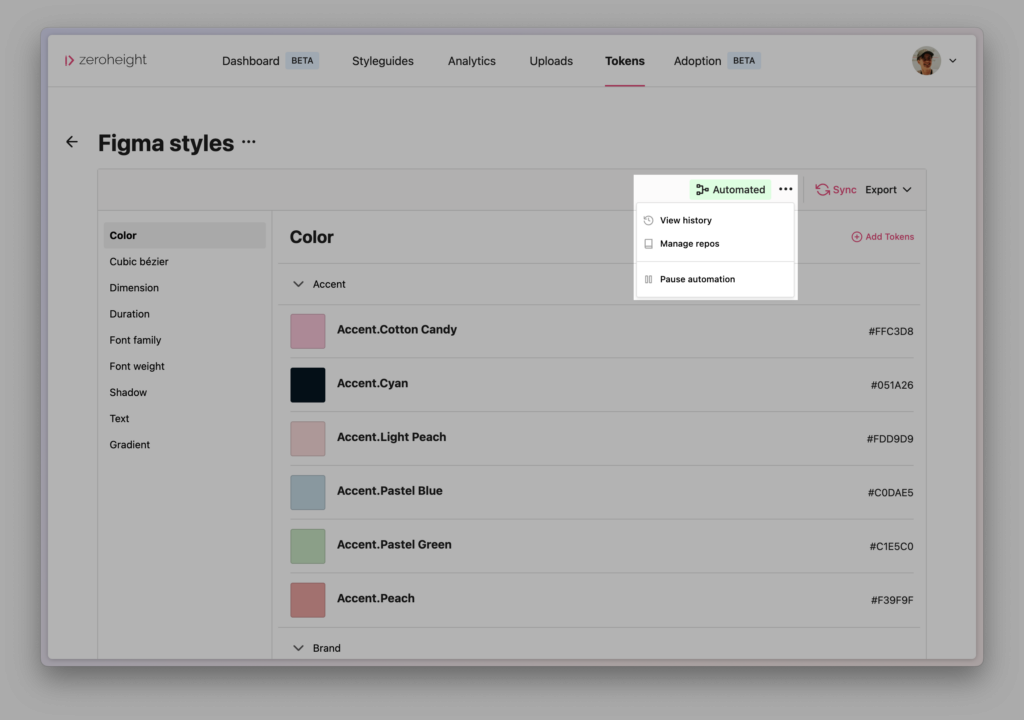Open the Styleguides tab
Viewport: 1024px width, 720px height.
point(383,61)
